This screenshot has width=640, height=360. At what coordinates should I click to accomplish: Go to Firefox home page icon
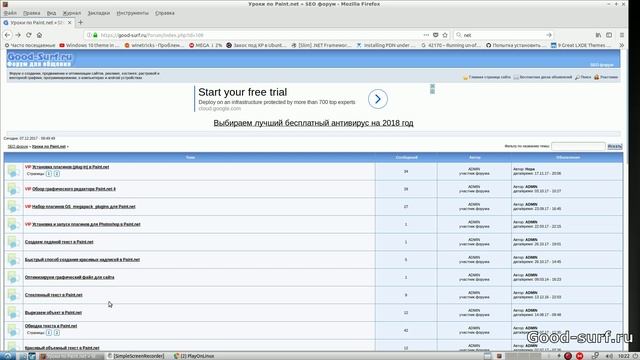point(39,35)
